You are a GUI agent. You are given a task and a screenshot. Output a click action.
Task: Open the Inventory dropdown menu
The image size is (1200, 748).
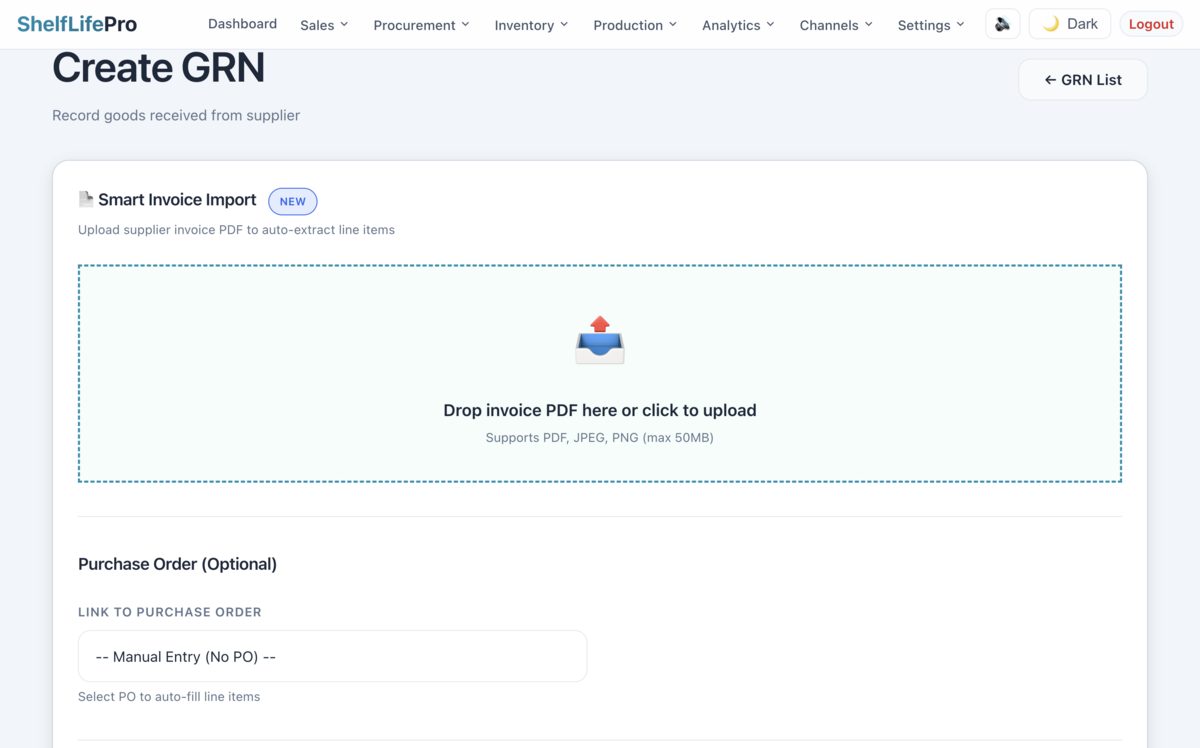click(x=531, y=25)
